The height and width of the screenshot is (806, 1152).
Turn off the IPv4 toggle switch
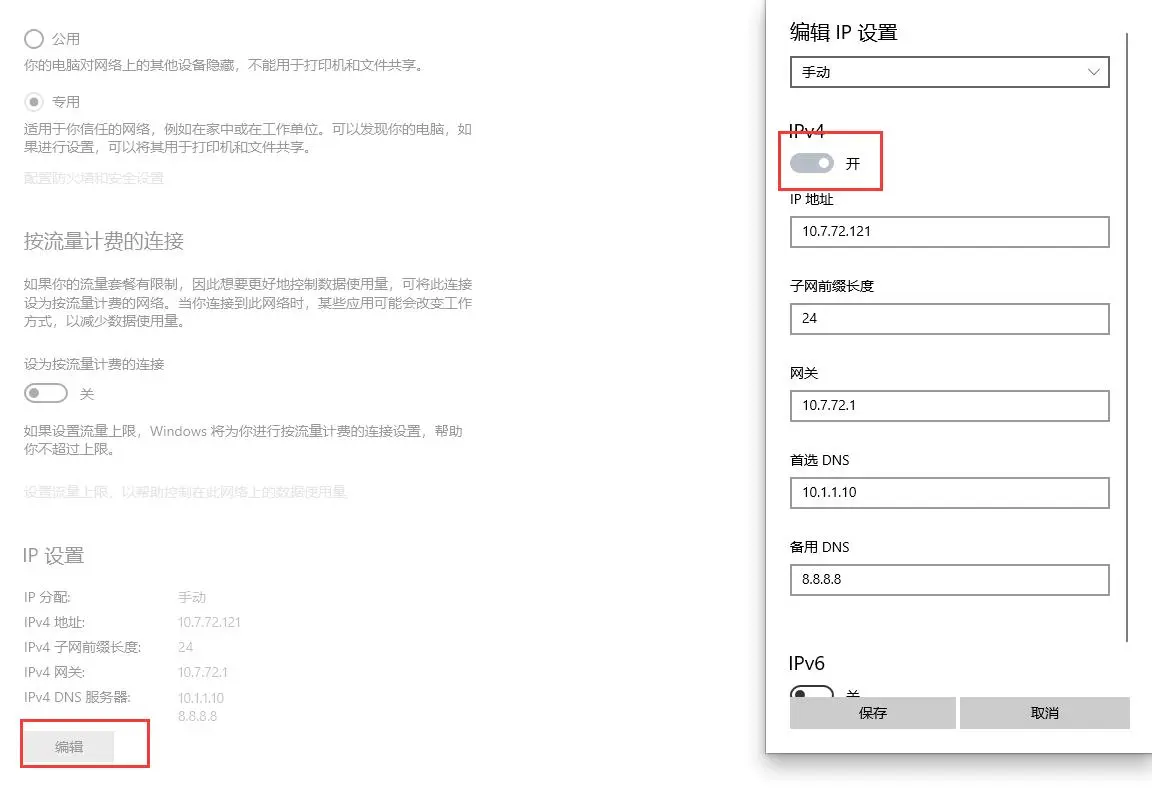pyautogui.click(x=811, y=163)
